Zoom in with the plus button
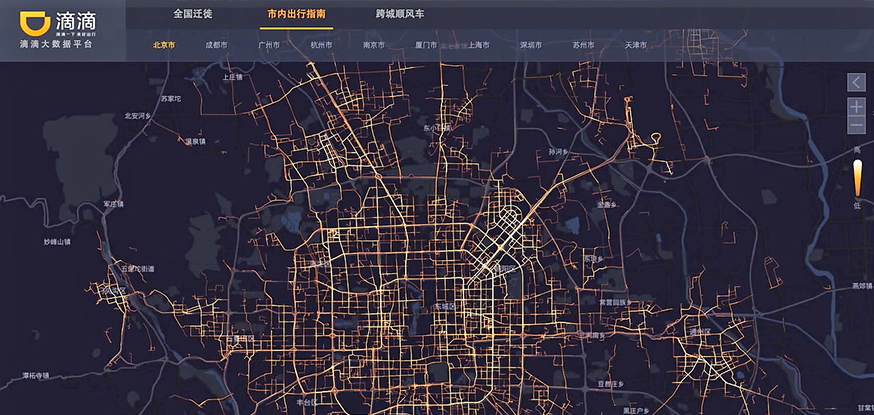 pyautogui.click(x=856, y=105)
